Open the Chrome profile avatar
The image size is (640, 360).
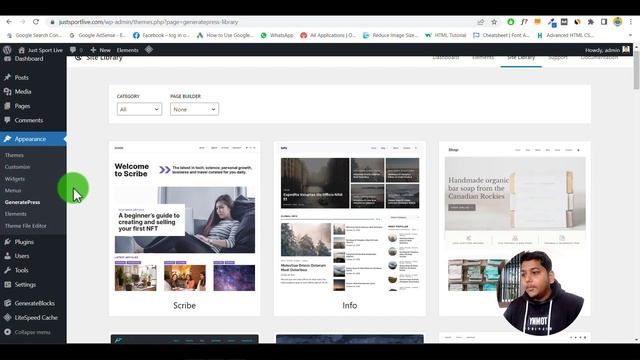pyautogui.click(x=618, y=22)
